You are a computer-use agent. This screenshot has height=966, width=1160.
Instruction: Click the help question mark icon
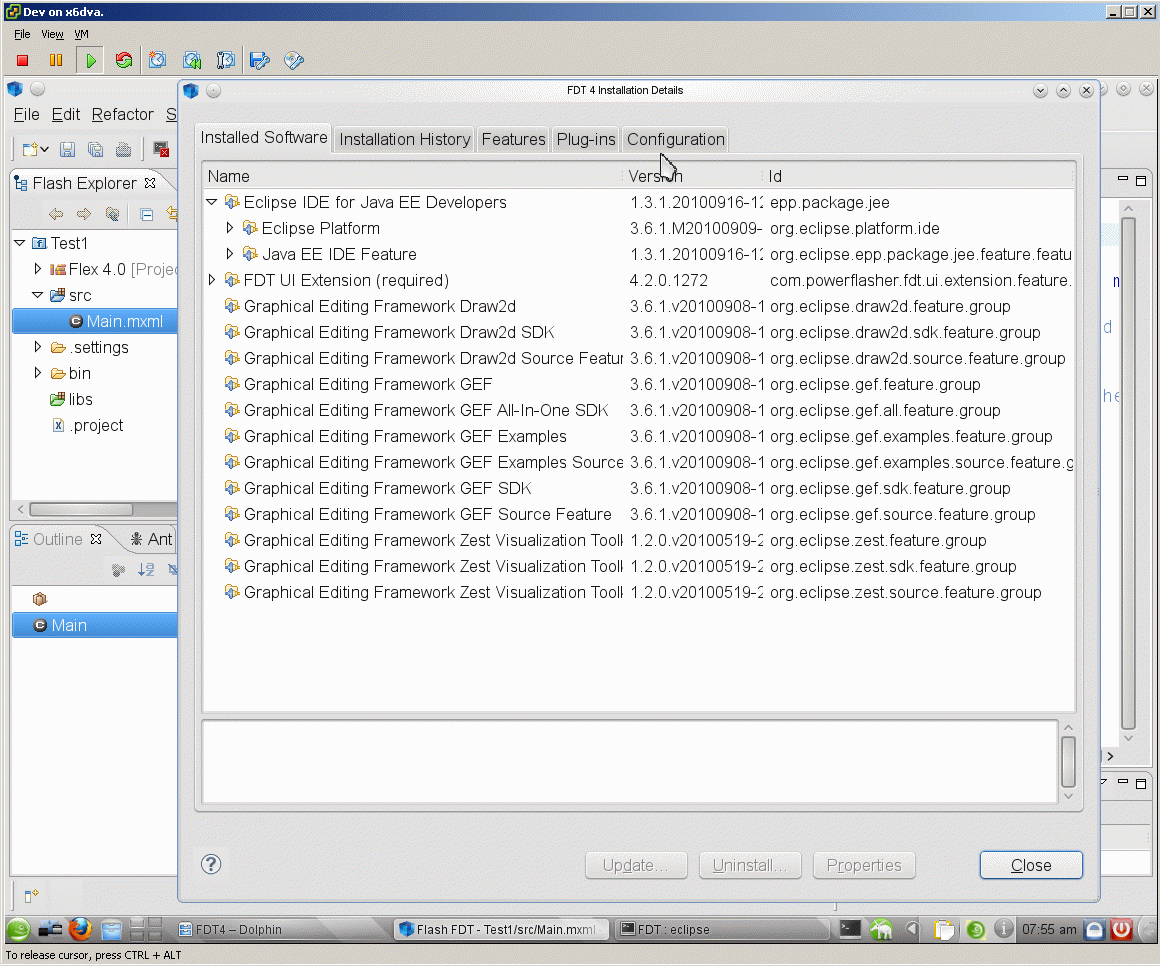click(x=211, y=864)
